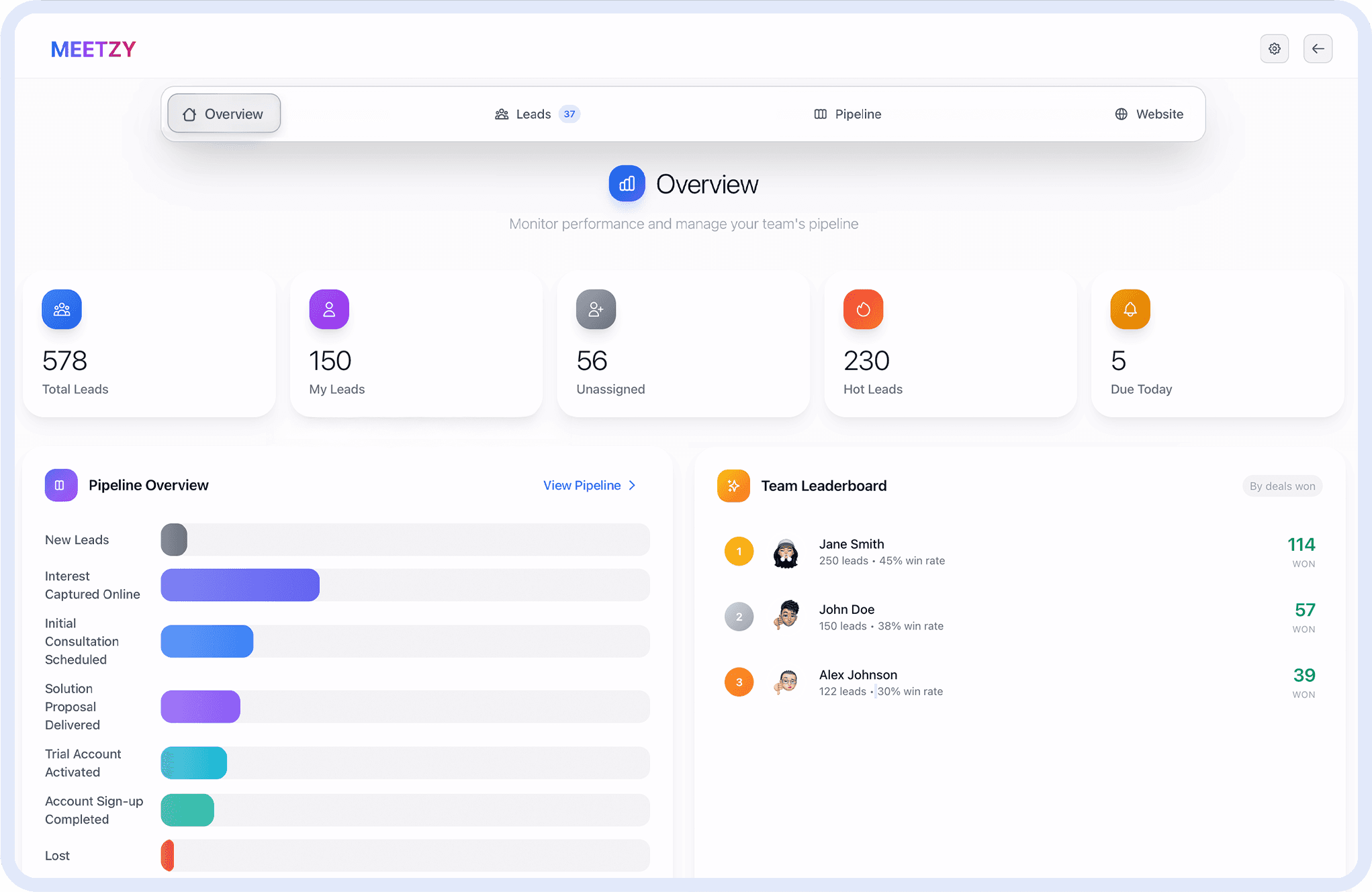Click the back arrow button
Viewport: 1372px width, 892px height.
click(x=1318, y=48)
